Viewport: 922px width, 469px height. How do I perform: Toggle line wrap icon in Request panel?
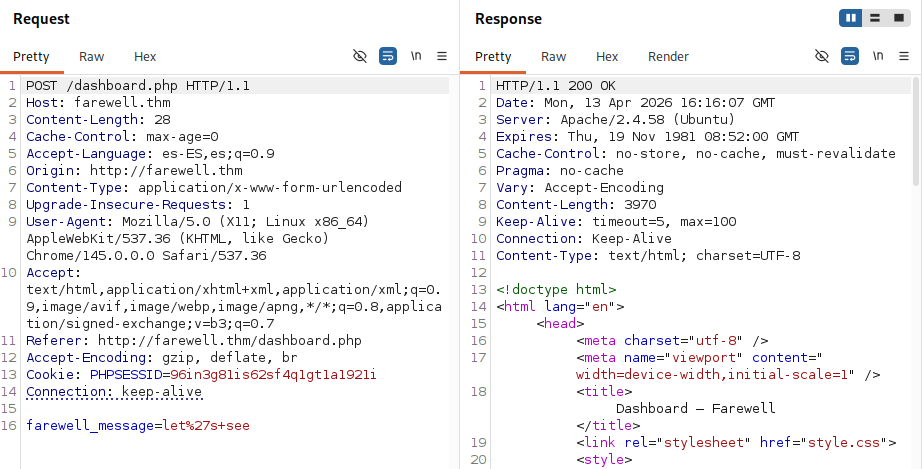388,56
